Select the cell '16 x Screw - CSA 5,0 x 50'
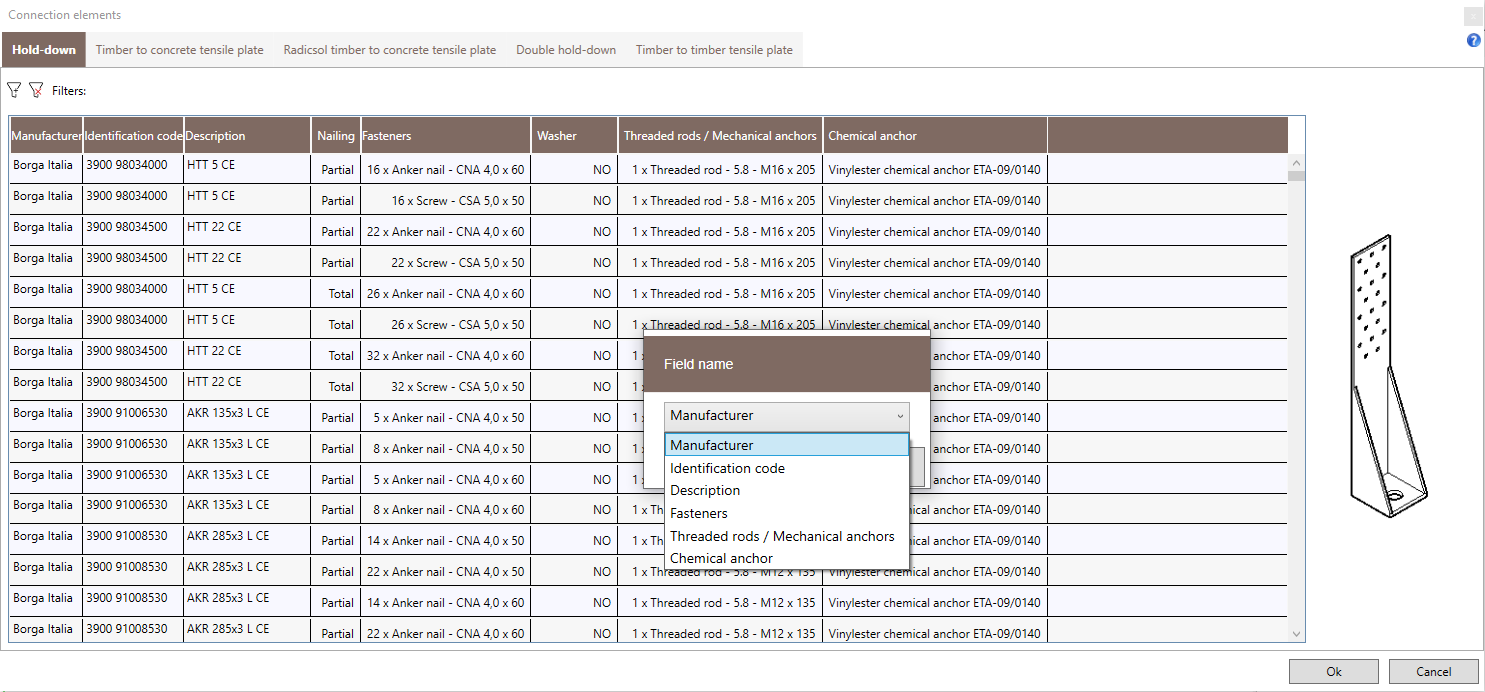The height and width of the screenshot is (692, 1485). (446, 200)
